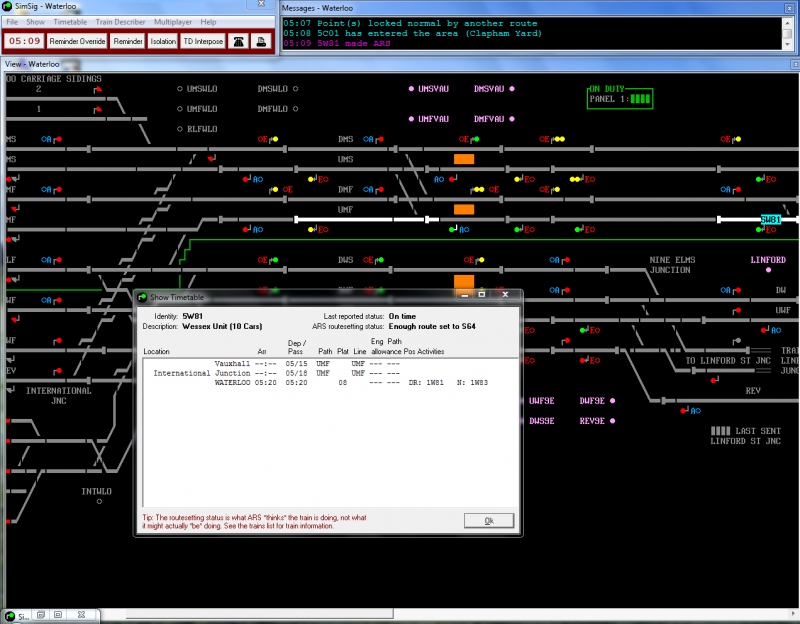Viewport: 800px width, 624px height.
Task: Click the TD Interpose button
Action: (x=203, y=41)
